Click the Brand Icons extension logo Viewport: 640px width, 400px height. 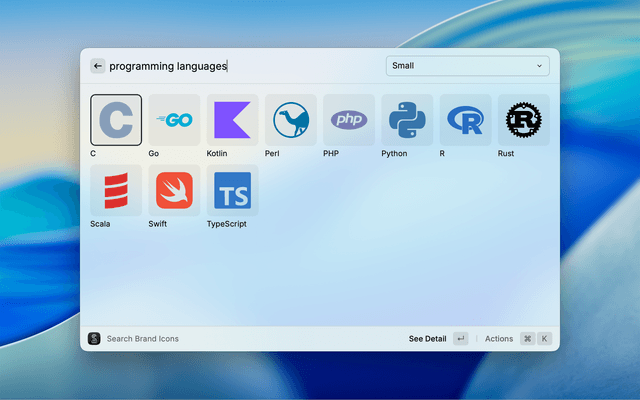94,339
